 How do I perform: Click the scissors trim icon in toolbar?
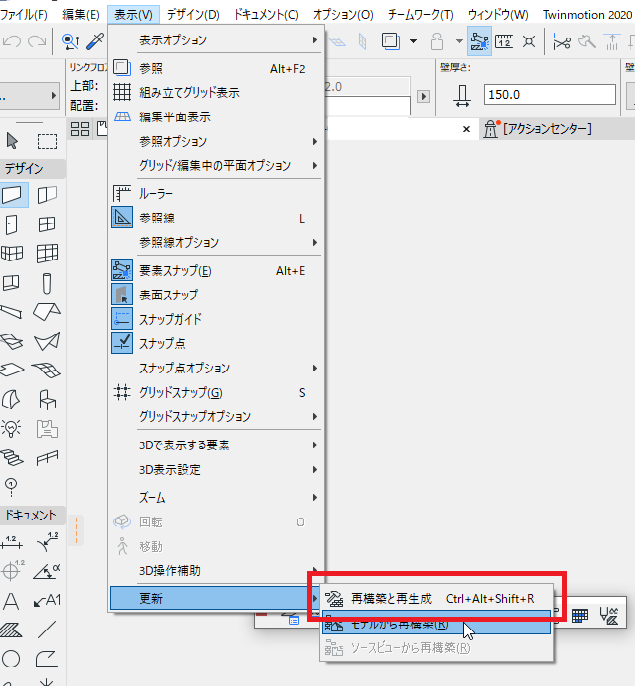[561, 42]
